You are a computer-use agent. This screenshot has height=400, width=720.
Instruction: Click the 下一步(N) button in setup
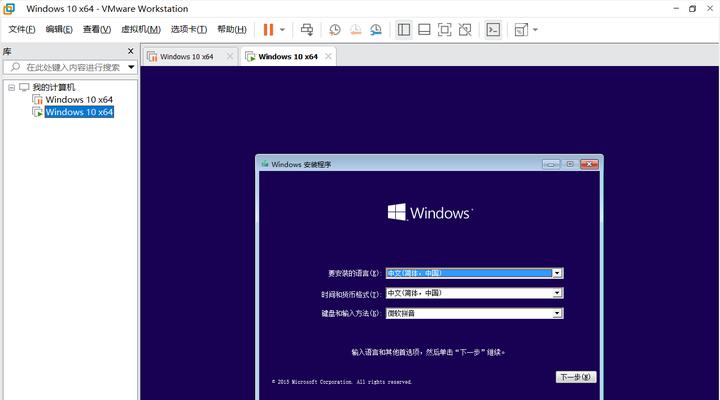[576, 377]
